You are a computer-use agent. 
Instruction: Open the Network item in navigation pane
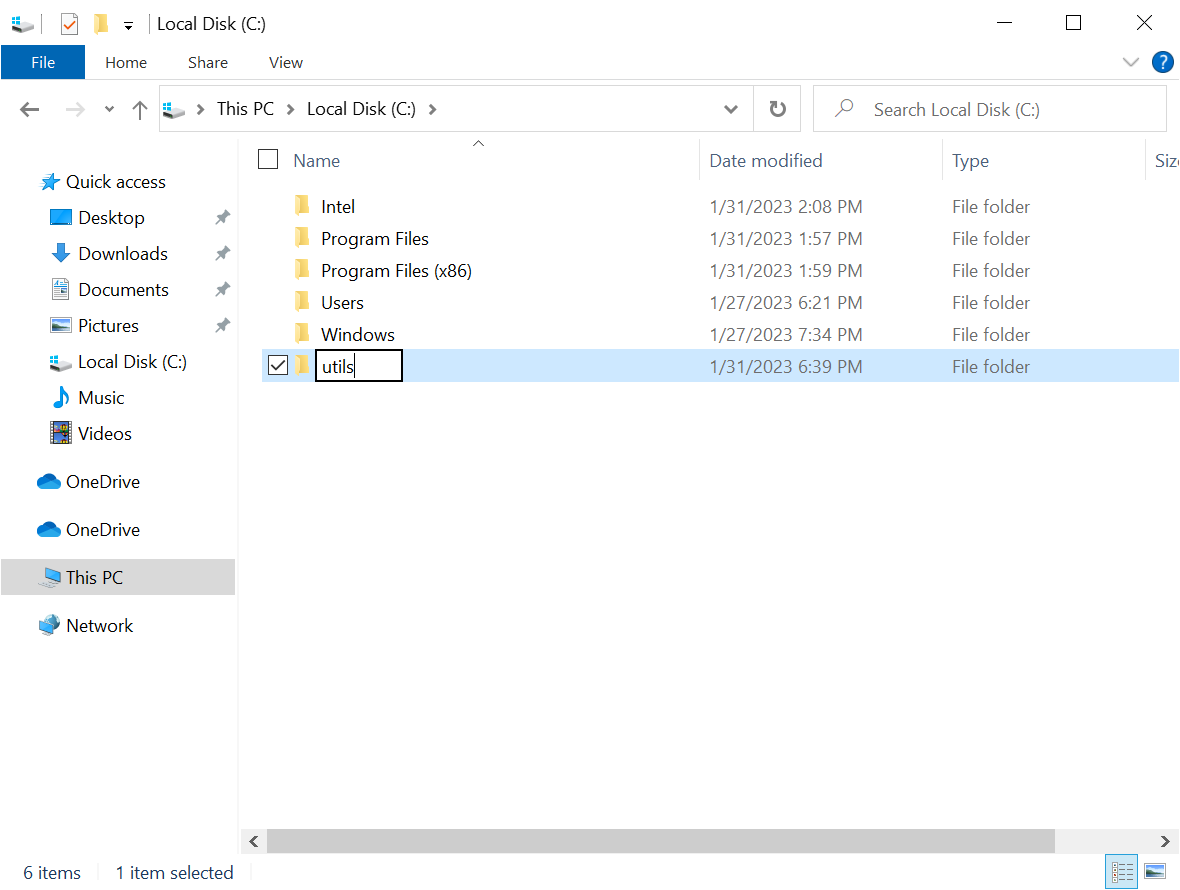(x=99, y=625)
